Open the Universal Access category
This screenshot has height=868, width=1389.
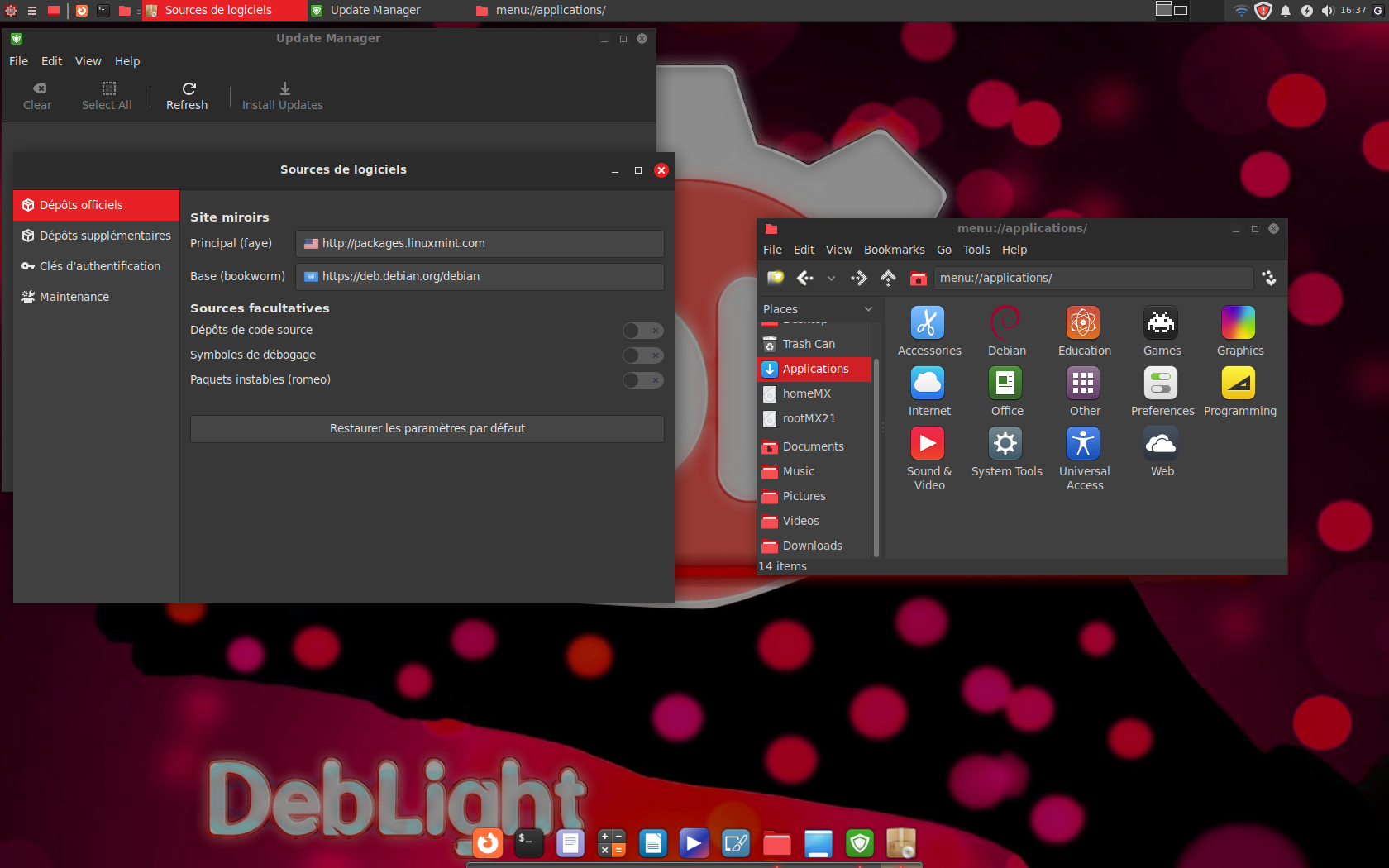click(1083, 443)
